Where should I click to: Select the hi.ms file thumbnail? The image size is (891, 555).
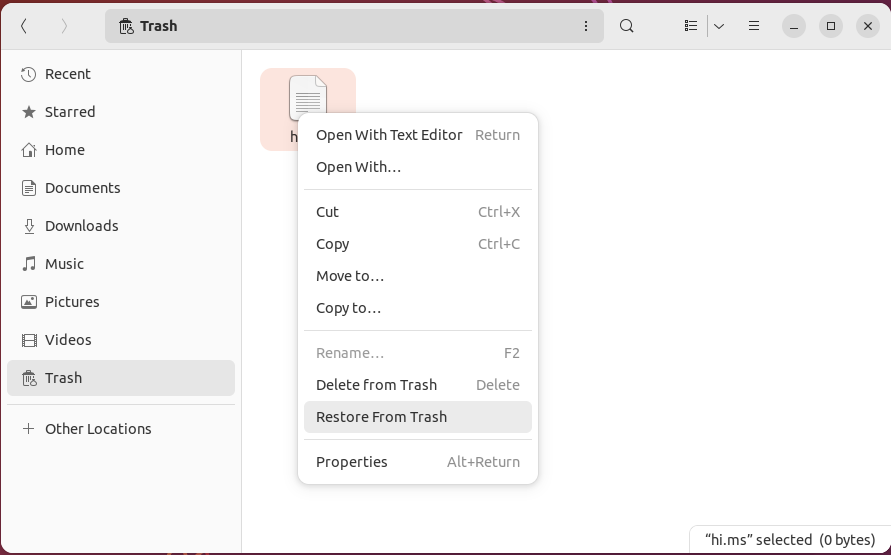click(x=308, y=98)
